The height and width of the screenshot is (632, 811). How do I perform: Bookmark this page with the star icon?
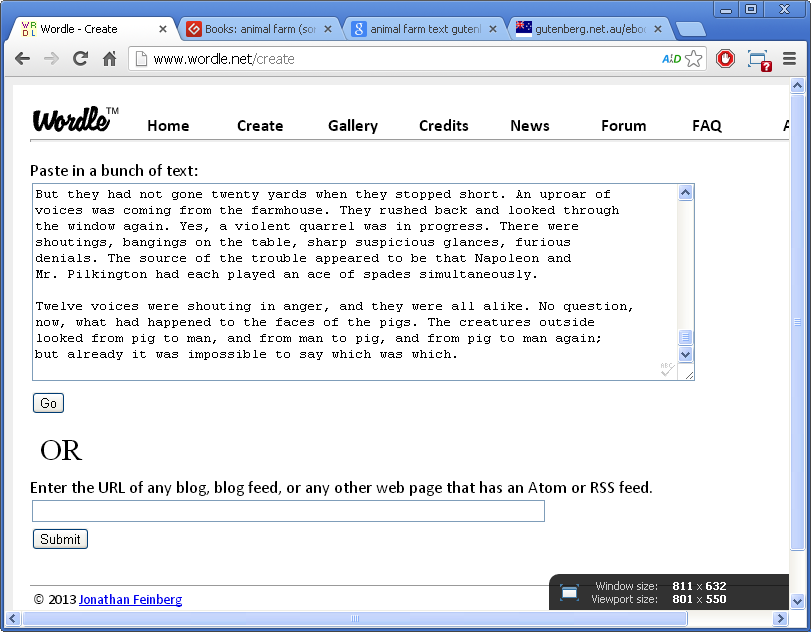694,59
